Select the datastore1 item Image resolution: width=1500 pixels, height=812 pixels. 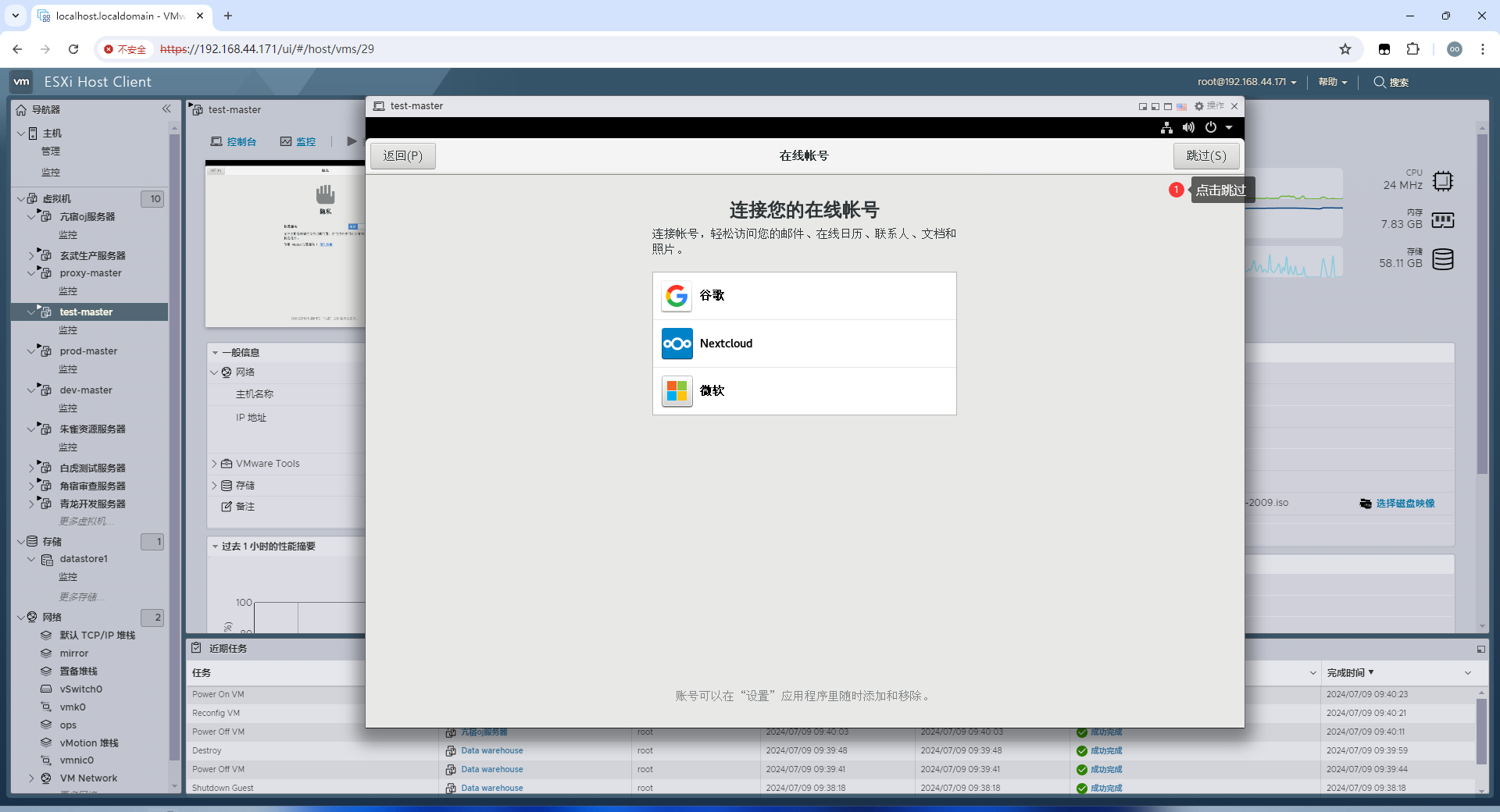(84, 559)
